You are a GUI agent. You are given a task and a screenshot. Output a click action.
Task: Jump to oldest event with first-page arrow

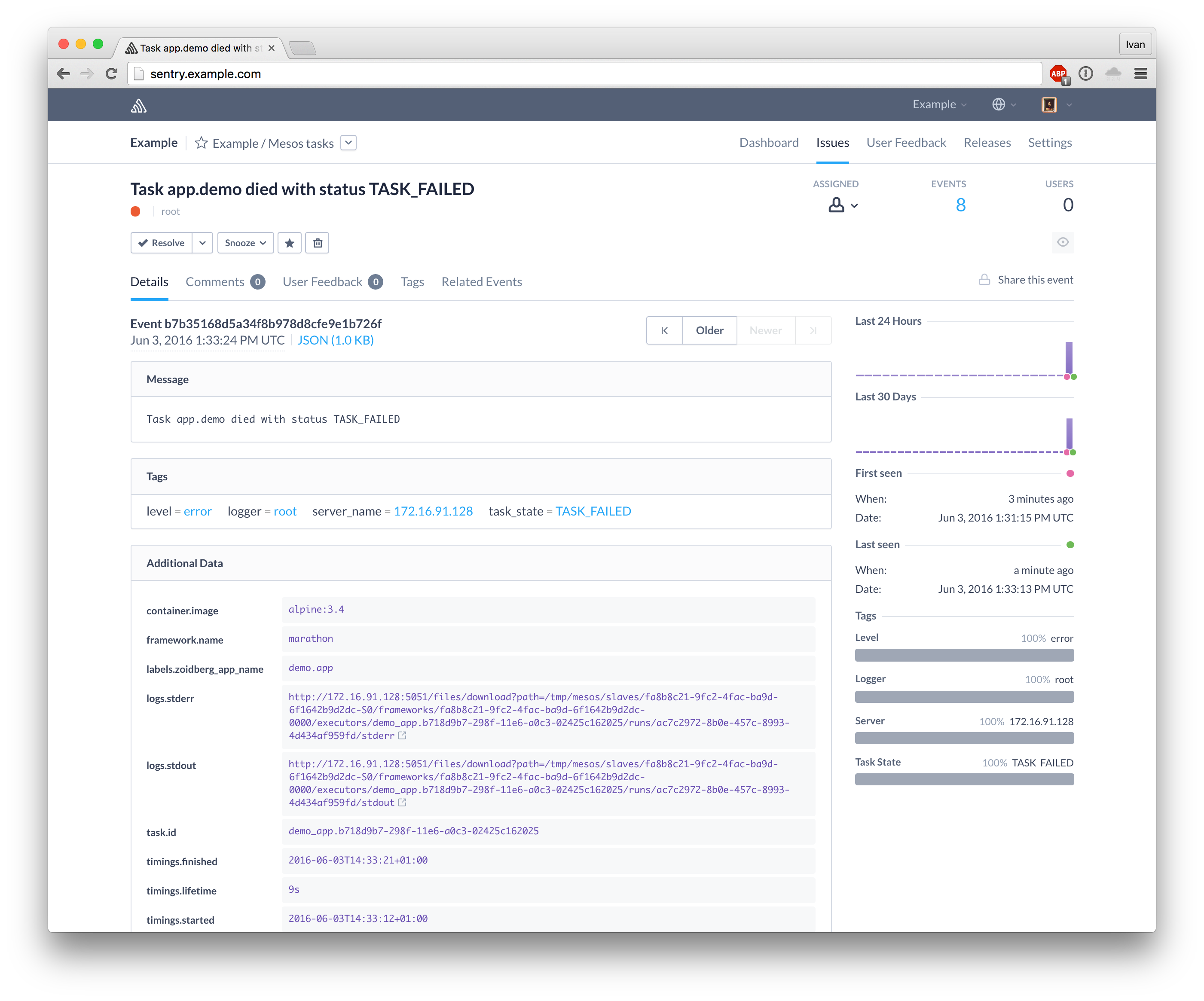click(664, 331)
